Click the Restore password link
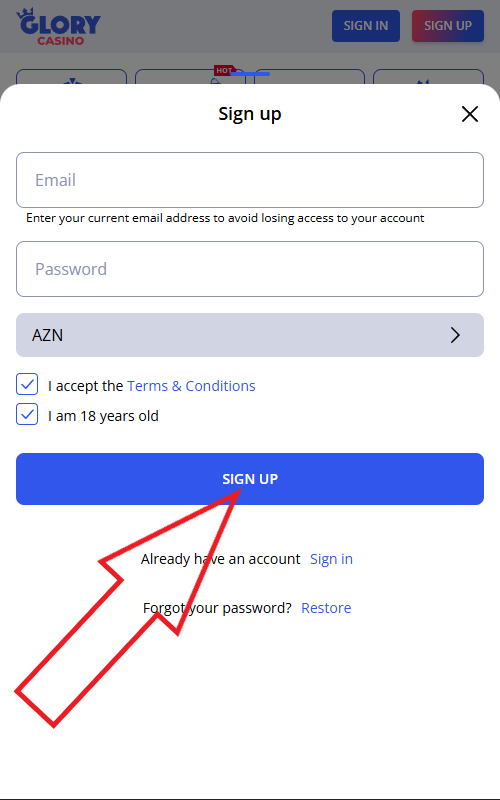Viewport: 500px width, 800px height. pos(326,608)
